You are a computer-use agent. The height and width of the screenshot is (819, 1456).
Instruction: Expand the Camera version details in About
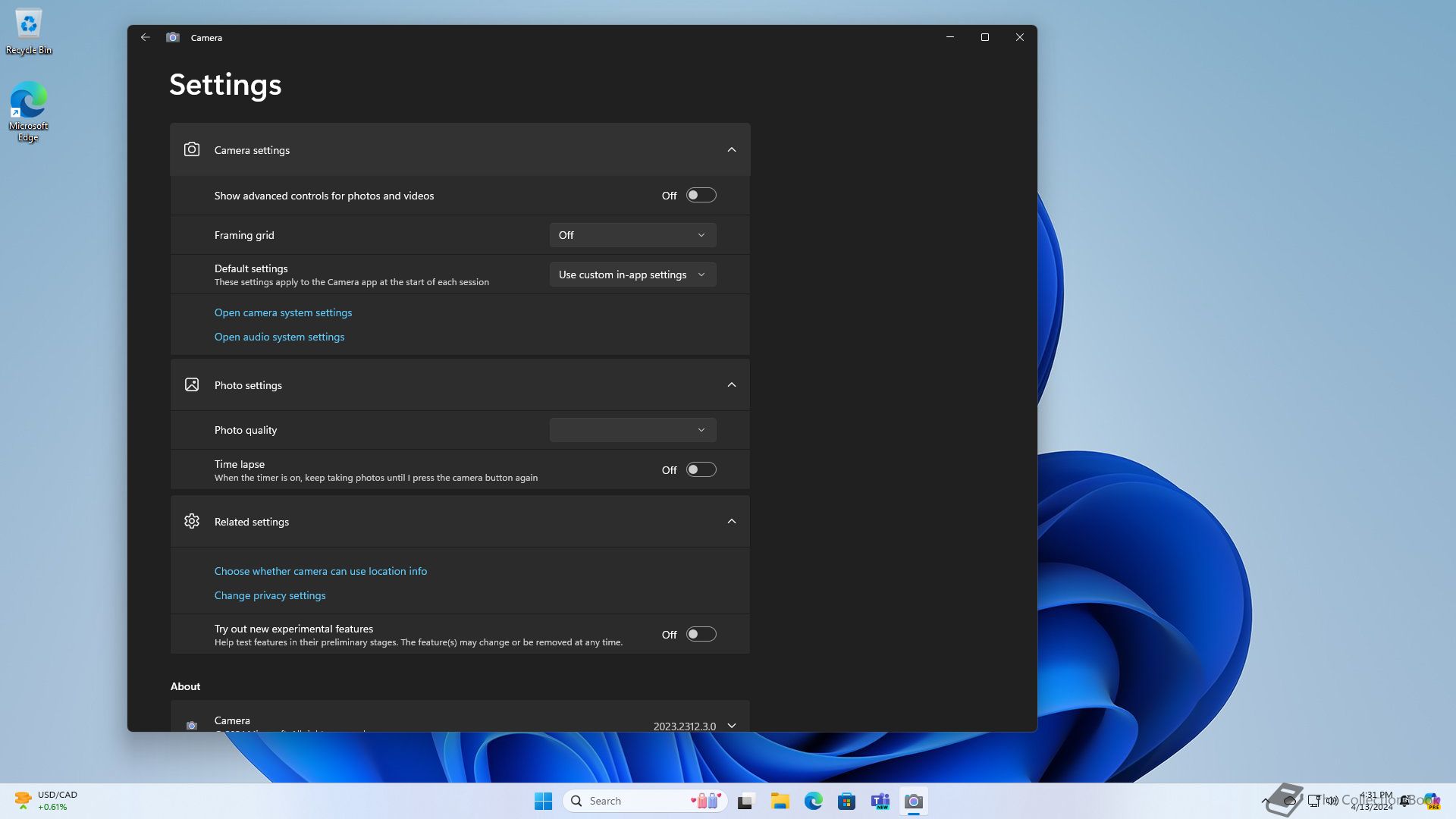(732, 726)
